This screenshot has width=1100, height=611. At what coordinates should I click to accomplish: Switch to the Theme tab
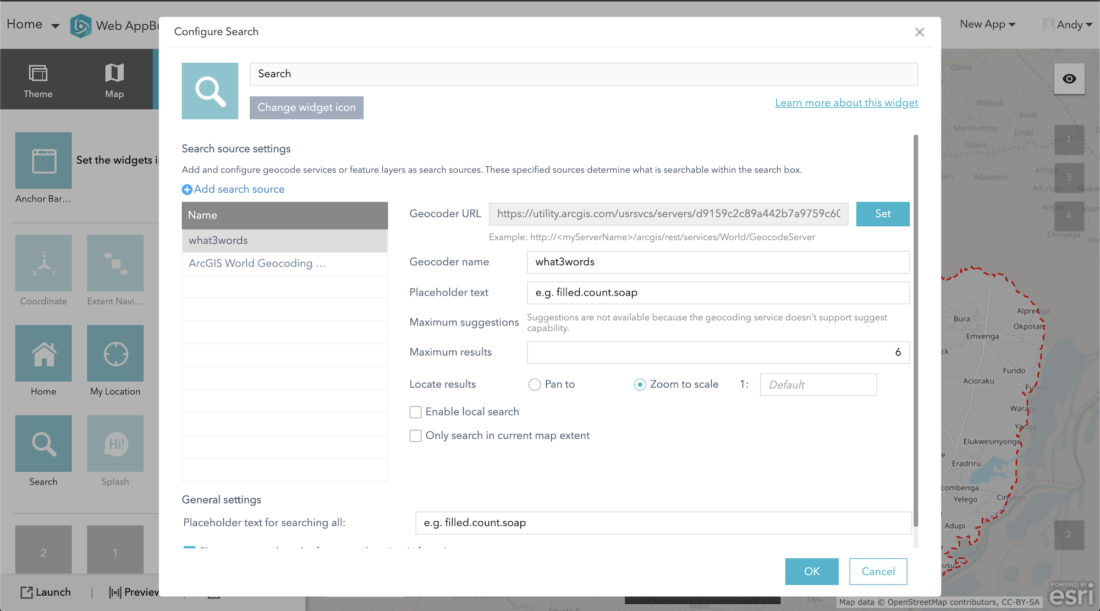pyautogui.click(x=38, y=79)
